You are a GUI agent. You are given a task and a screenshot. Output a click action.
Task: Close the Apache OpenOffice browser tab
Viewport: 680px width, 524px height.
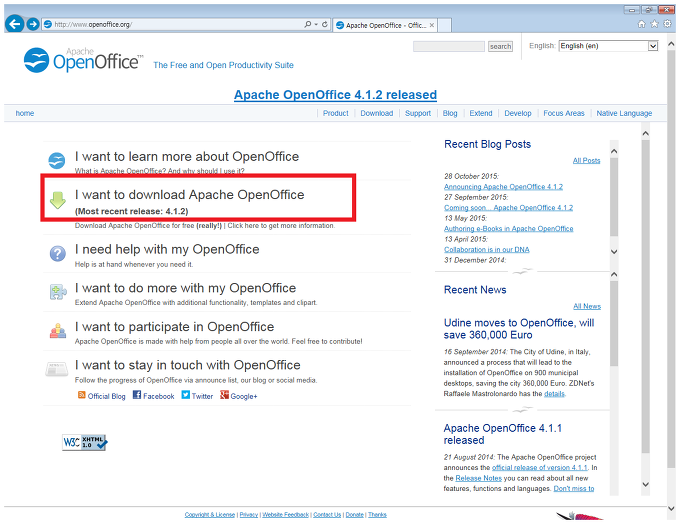(x=432, y=25)
